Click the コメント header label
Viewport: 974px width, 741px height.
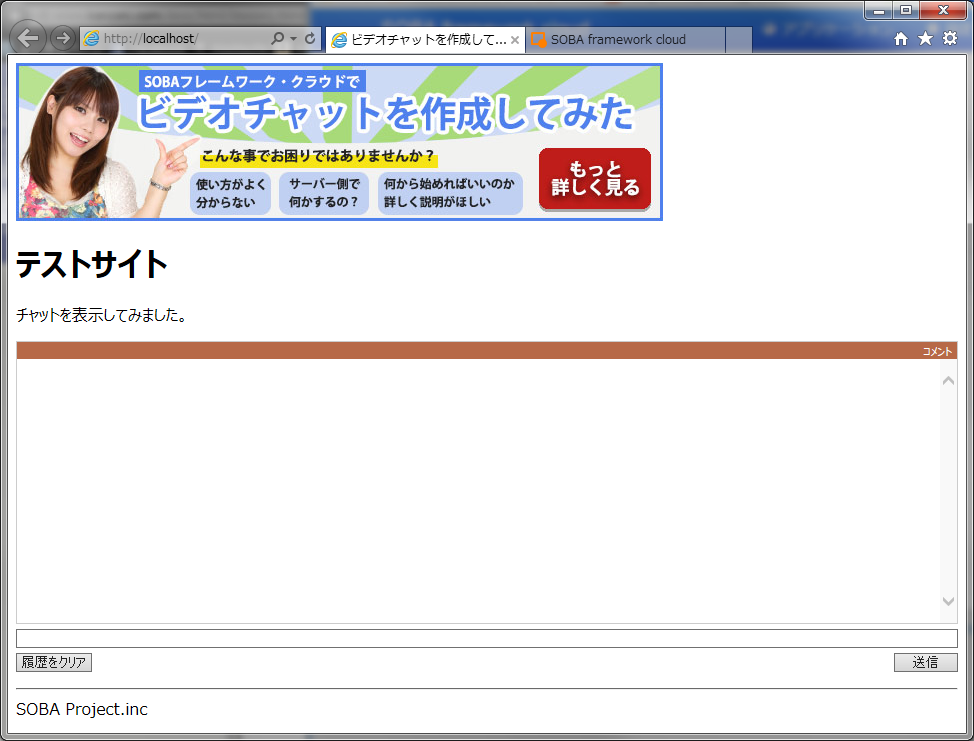(937, 352)
